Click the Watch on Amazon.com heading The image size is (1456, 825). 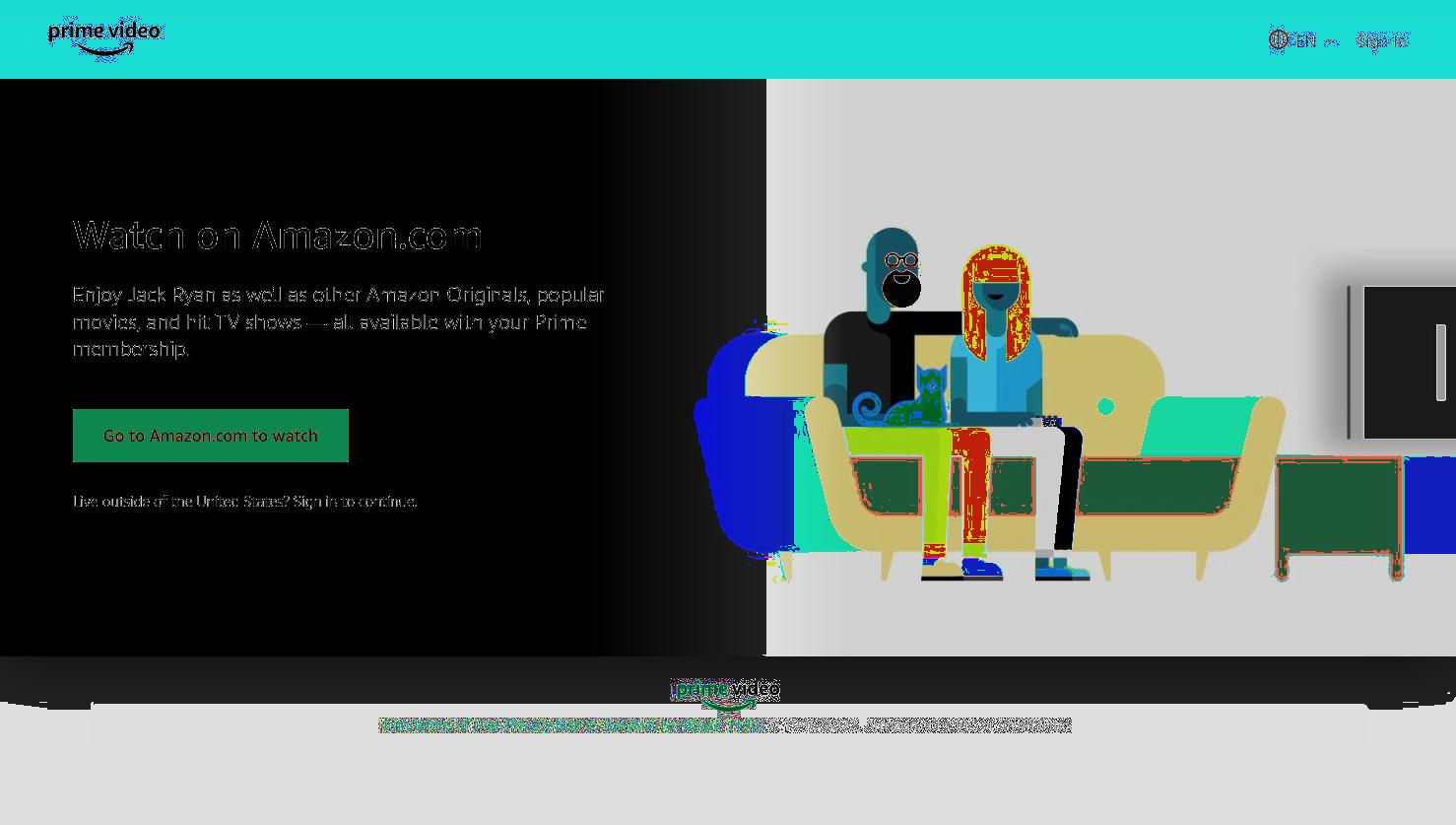(x=278, y=235)
